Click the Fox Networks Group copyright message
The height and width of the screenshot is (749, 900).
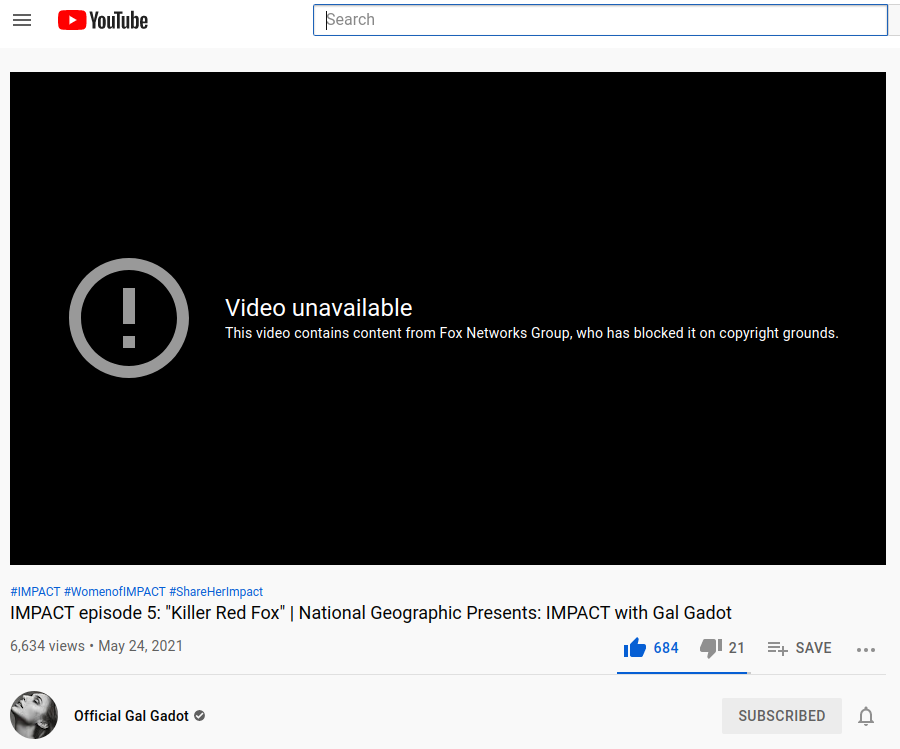point(532,333)
